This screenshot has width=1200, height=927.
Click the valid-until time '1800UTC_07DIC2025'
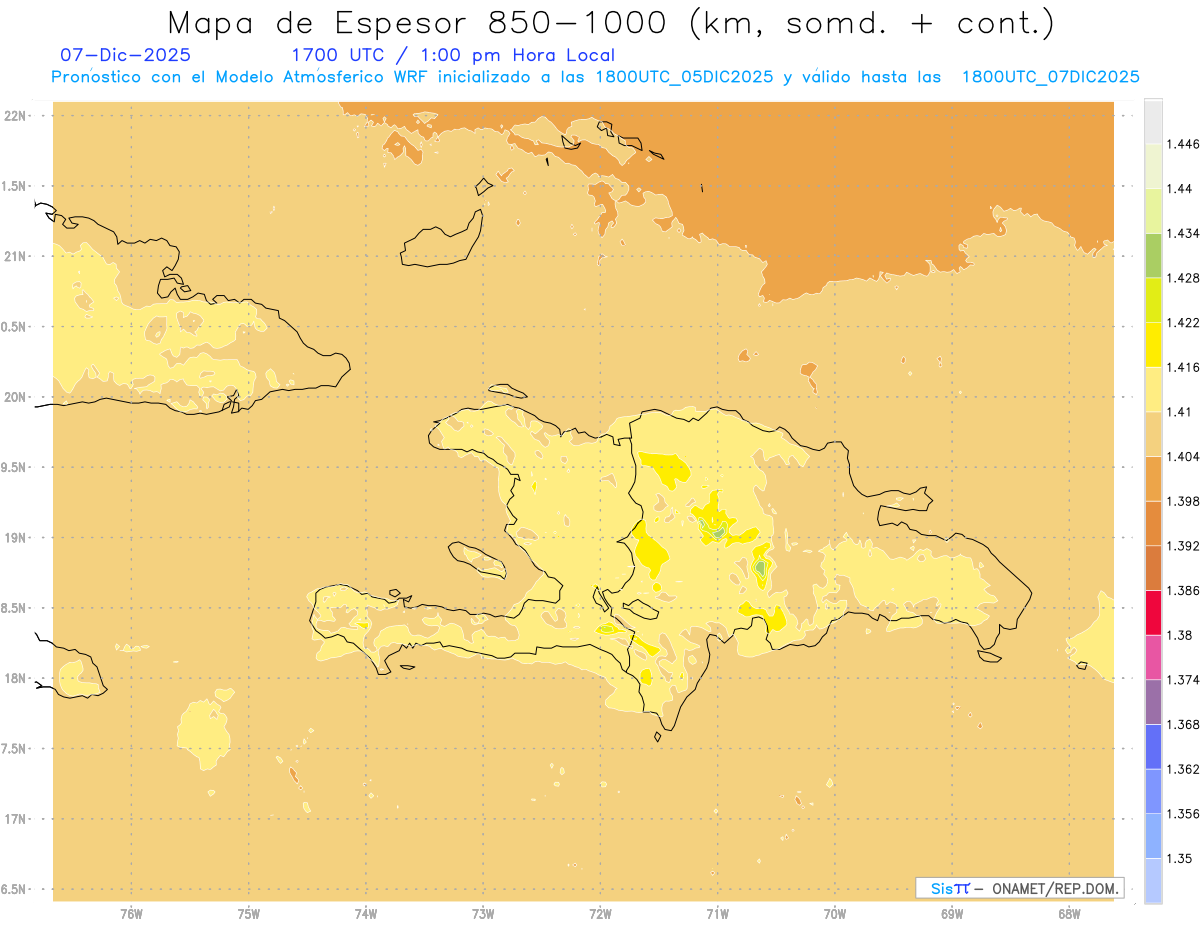click(1050, 77)
